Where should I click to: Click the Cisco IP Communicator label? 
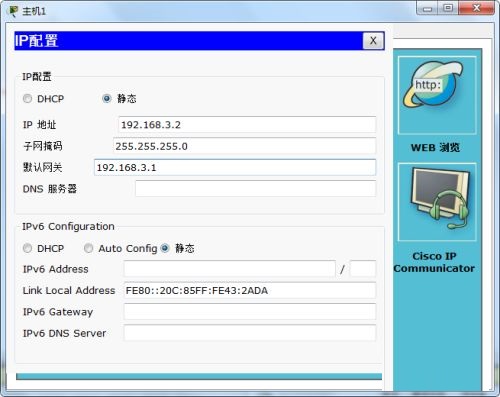[434, 262]
